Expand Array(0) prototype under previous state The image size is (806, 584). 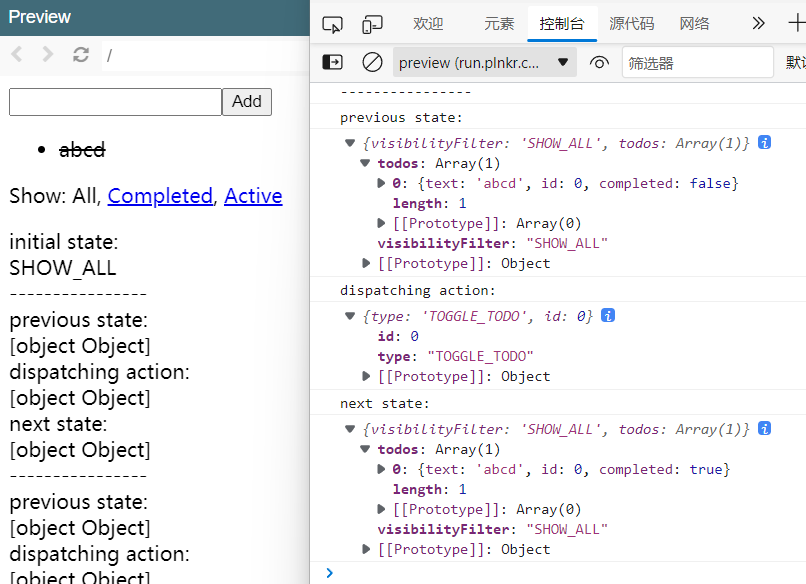click(x=381, y=223)
